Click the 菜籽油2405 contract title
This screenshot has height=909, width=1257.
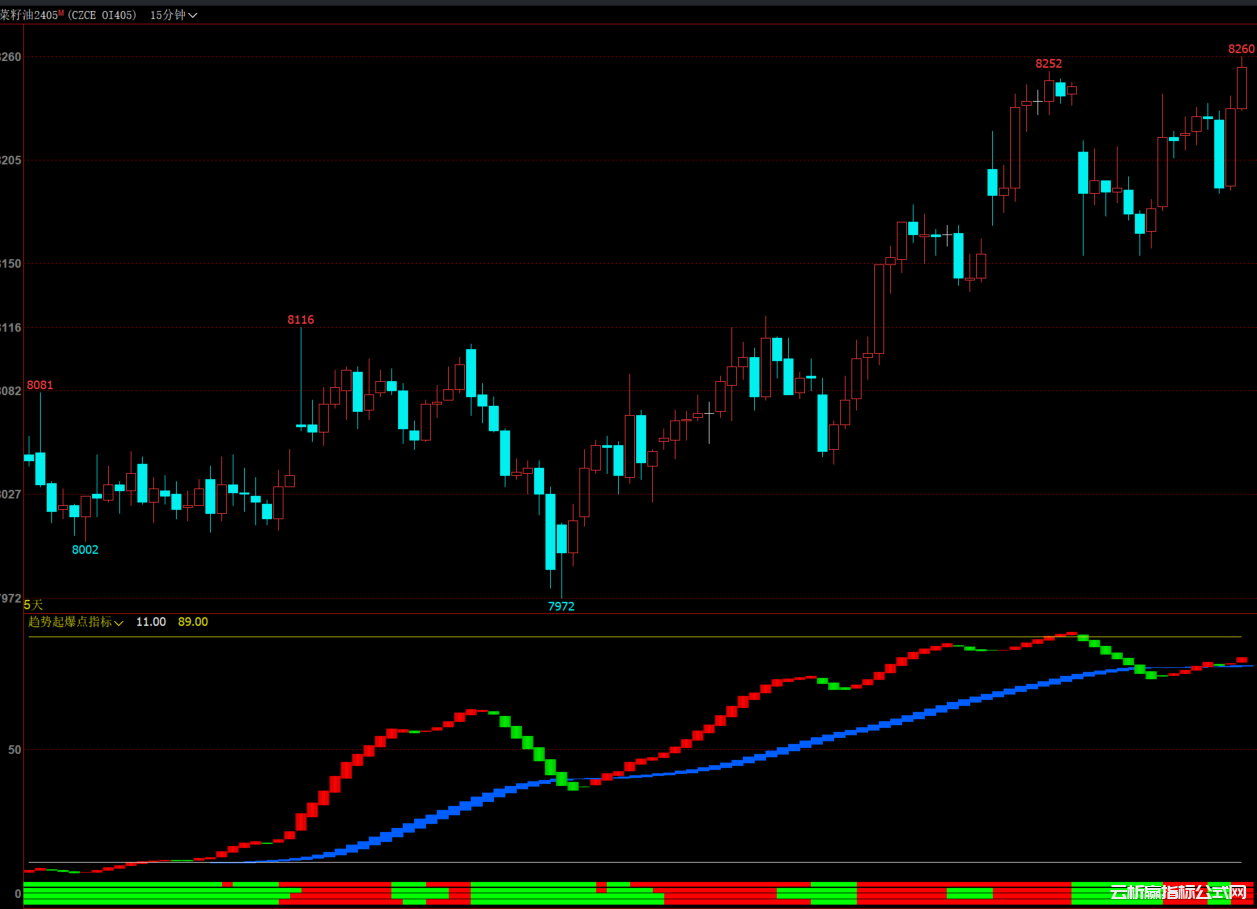click(x=31, y=15)
